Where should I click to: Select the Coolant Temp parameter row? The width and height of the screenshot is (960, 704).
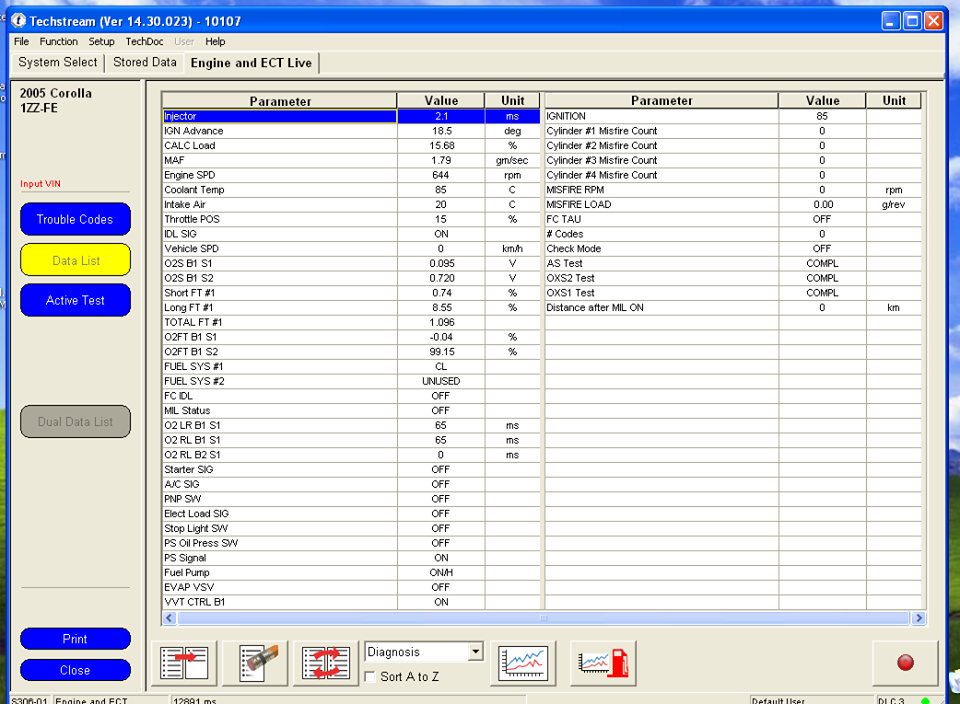click(279, 190)
